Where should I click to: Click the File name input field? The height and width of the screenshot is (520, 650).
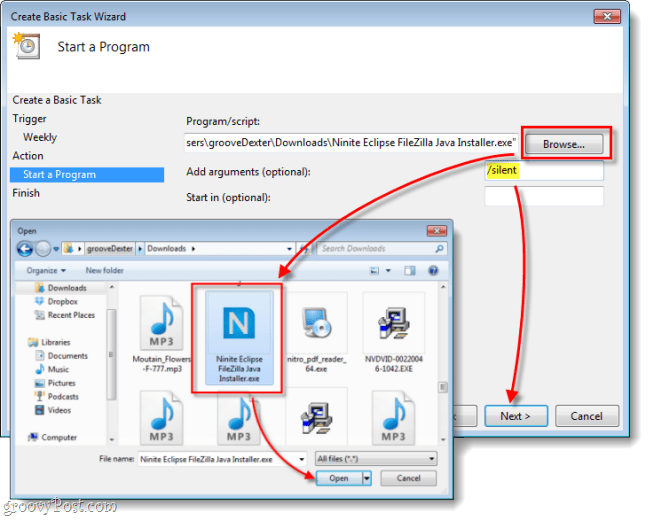(x=223, y=459)
